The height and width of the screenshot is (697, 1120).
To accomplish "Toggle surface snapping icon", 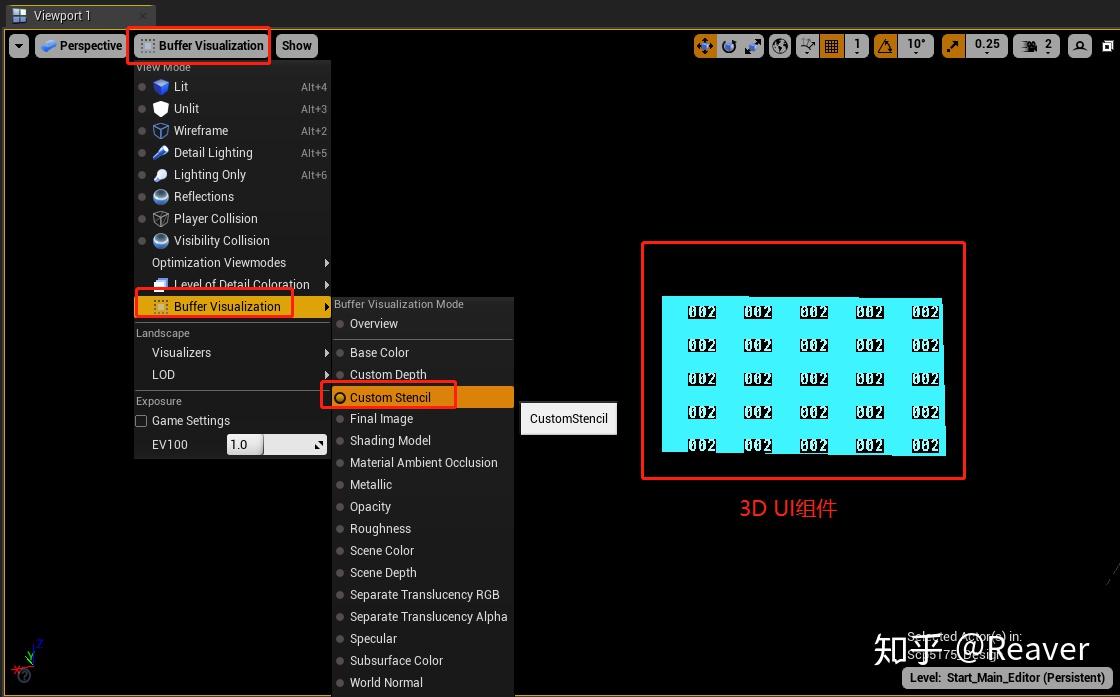I will [x=807, y=45].
